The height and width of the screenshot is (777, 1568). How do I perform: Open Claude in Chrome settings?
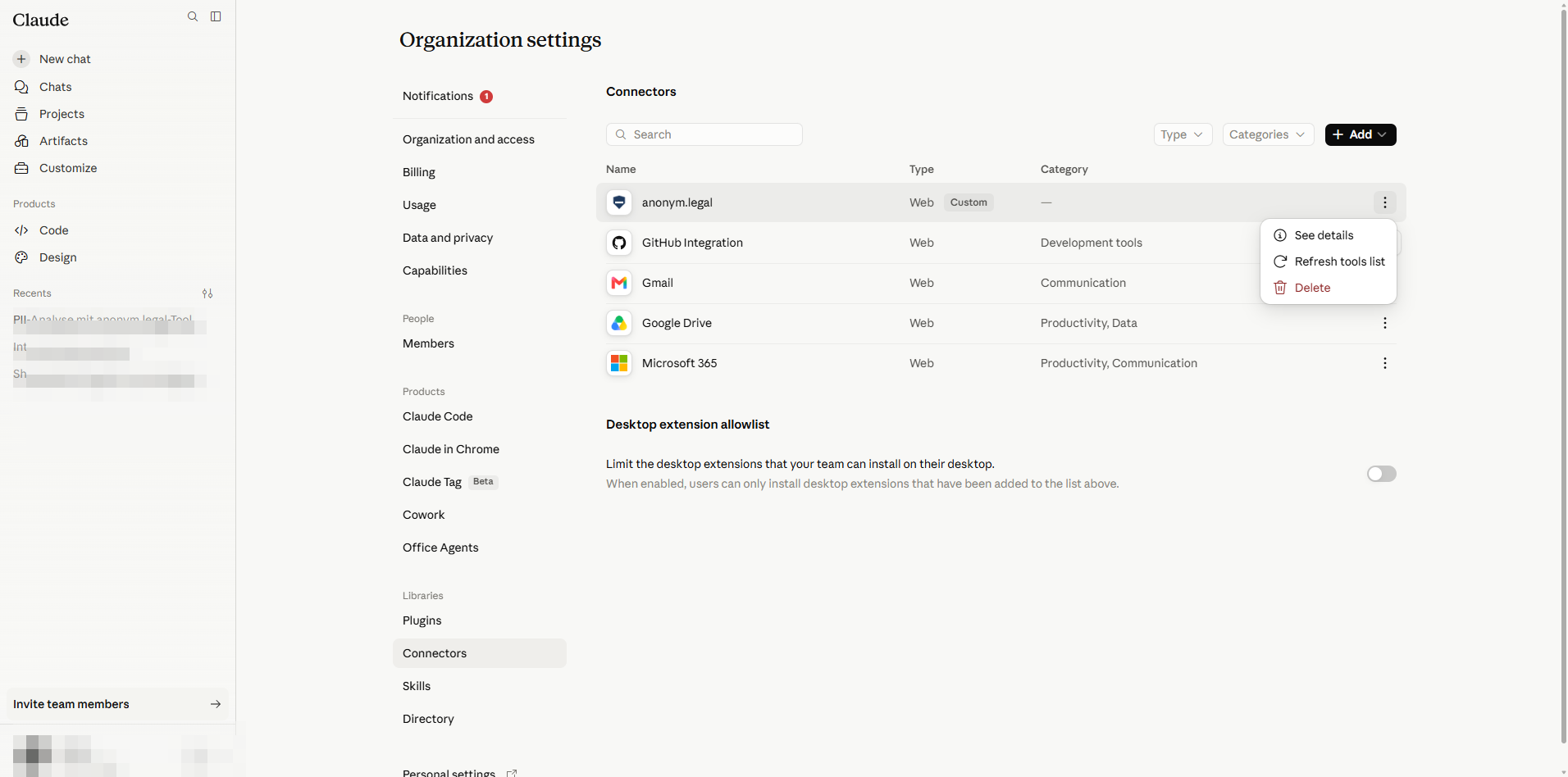[x=480, y=449]
